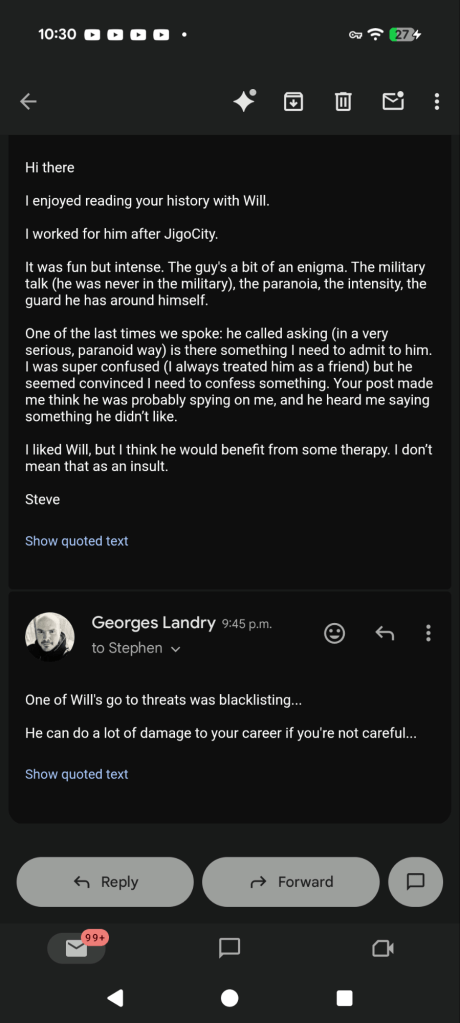This screenshot has height=1023, width=460.
Task: Reply using the arrow next to Georges Landry's message
Action: coord(384,633)
